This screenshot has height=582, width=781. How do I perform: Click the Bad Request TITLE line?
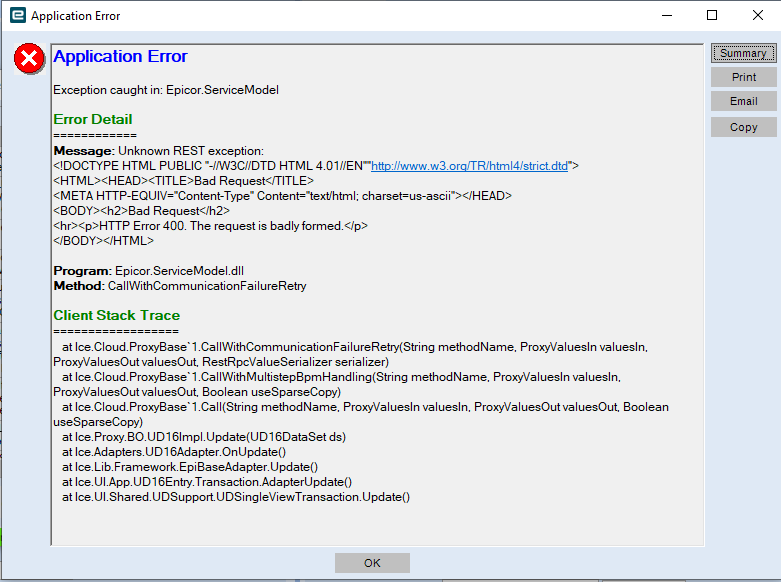point(183,181)
